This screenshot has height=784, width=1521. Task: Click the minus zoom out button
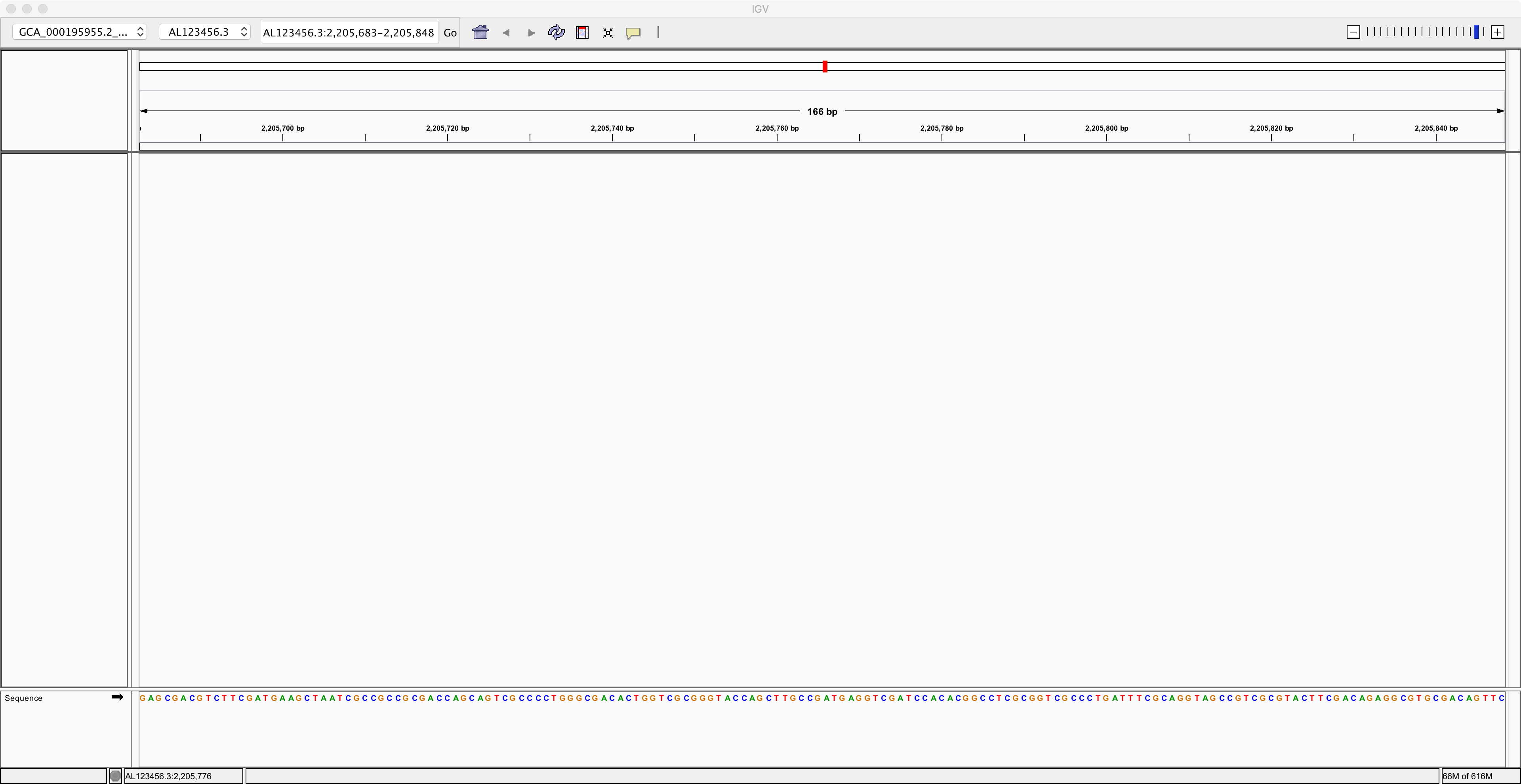(1353, 32)
